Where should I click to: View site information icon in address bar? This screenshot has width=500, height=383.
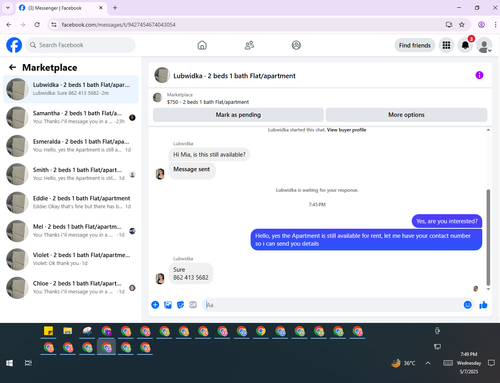pos(54,25)
